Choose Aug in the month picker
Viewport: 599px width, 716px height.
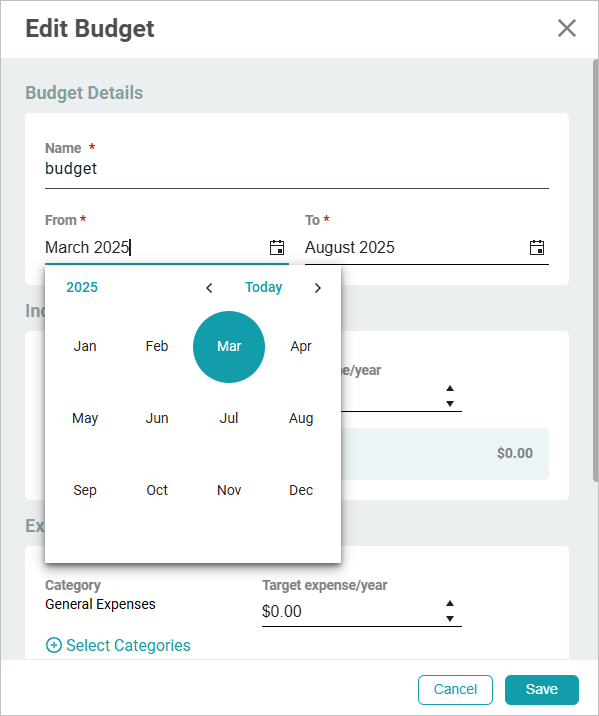pyautogui.click(x=301, y=418)
